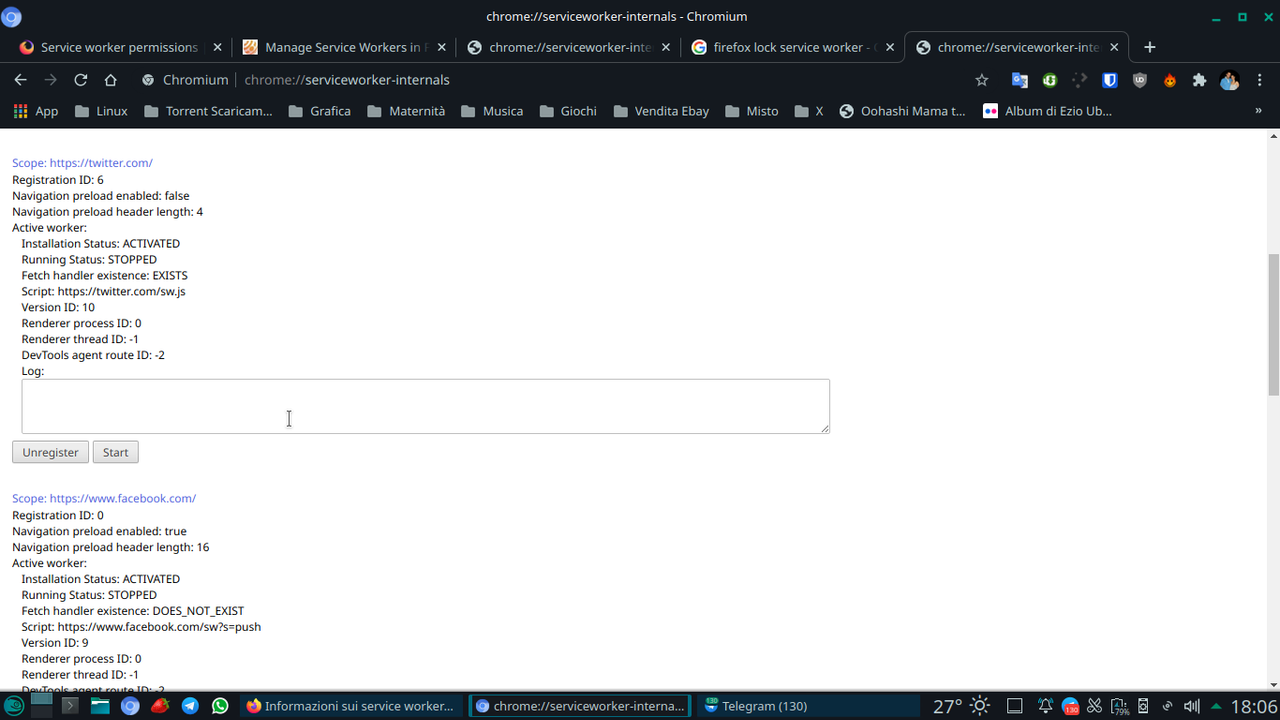Screen dimensions: 1280x720
Task: Open the virtual desktop pager
Action: 41,706
